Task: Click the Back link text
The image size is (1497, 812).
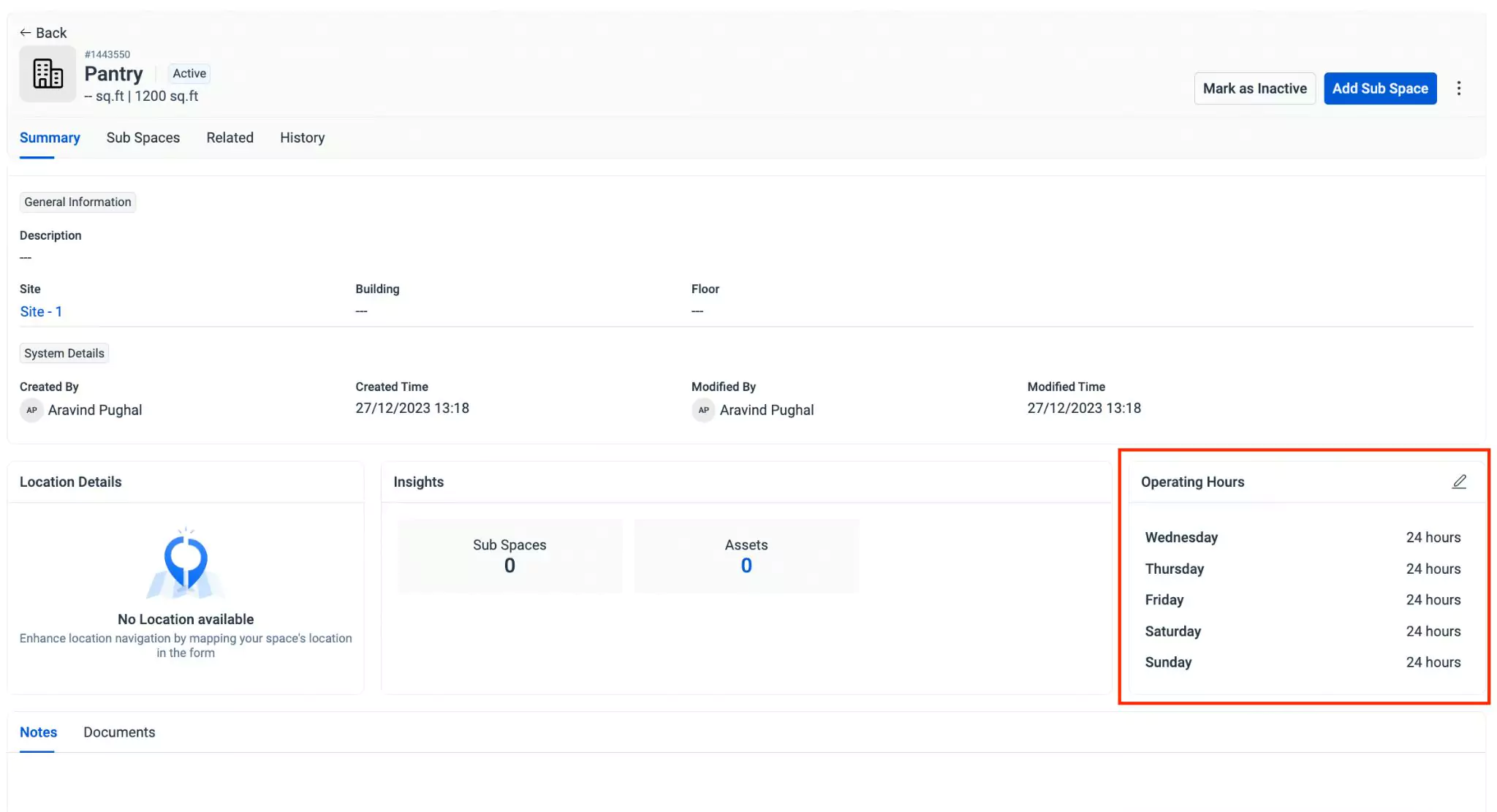Action: coord(51,33)
